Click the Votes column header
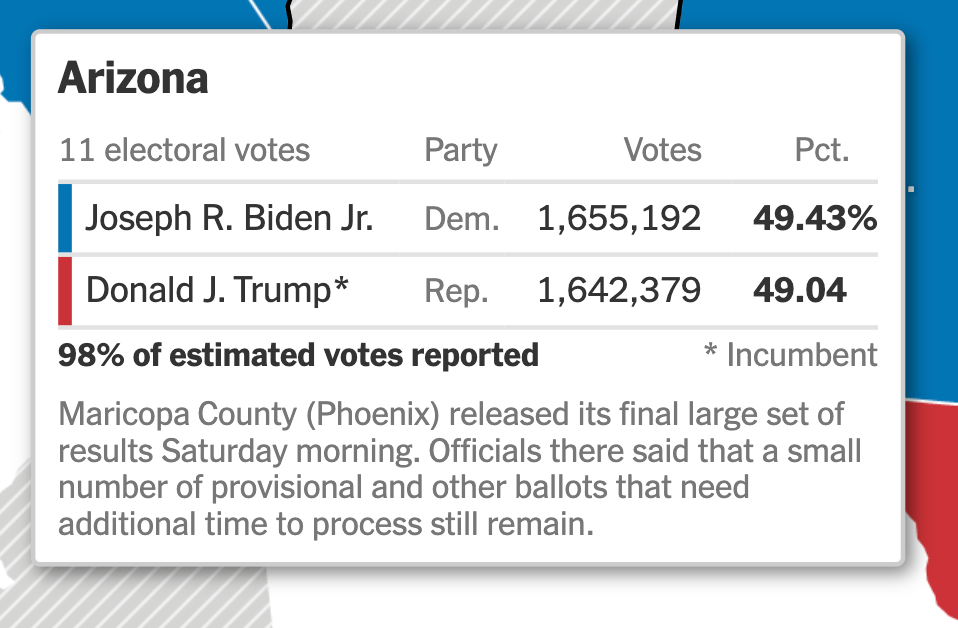The width and height of the screenshot is (958, 628). [x=662, y=150]
